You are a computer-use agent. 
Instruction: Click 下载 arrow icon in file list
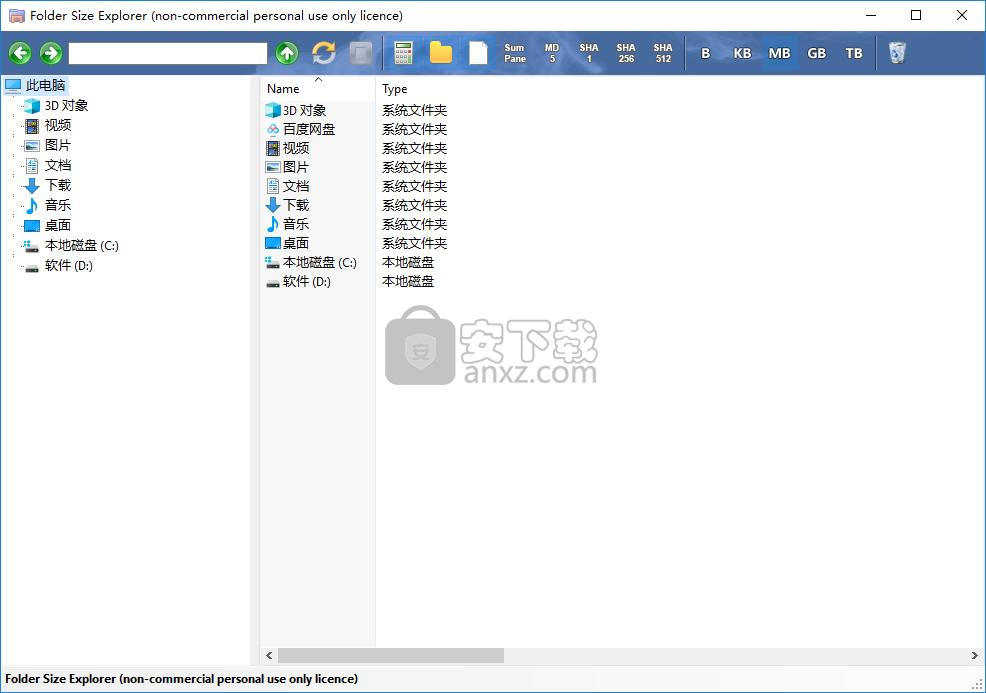click(272, 205)
